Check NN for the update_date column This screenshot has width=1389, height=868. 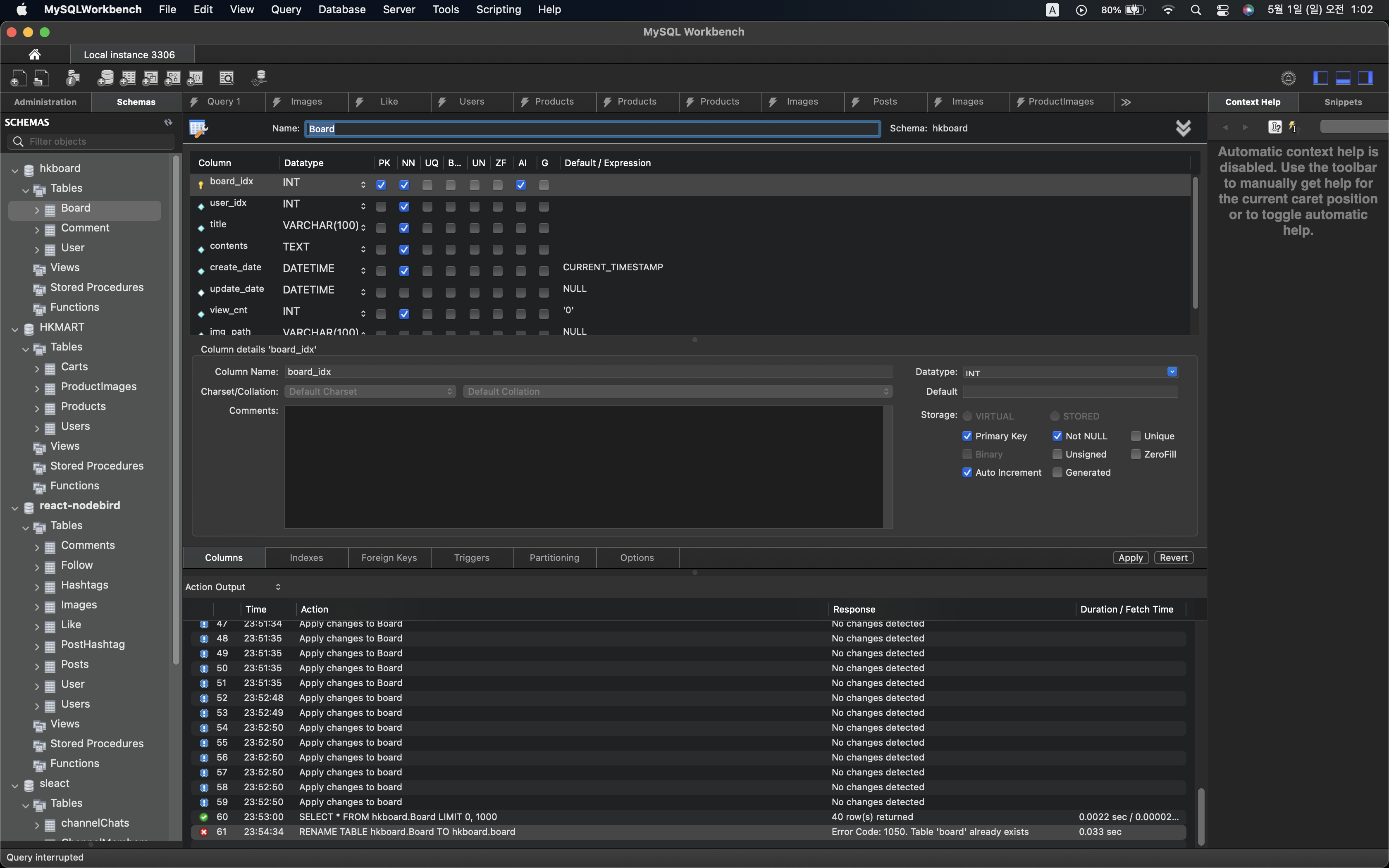[404, 293]
